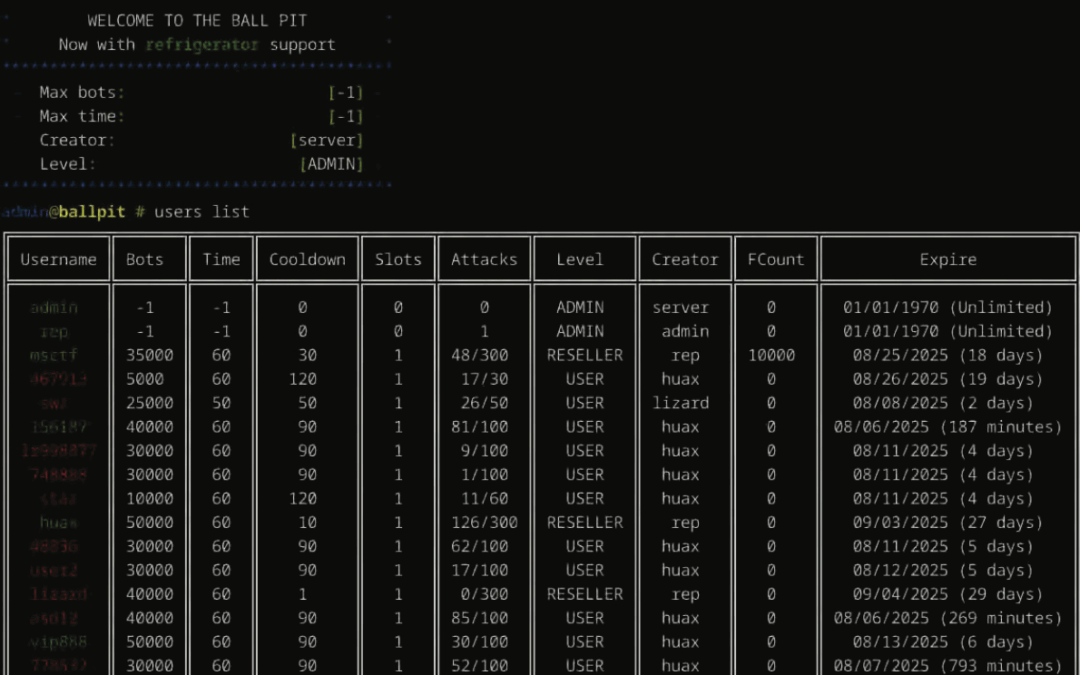Click expire date 08/08/2025 (2 days)
1080x675 pixels.
[944, 404]
